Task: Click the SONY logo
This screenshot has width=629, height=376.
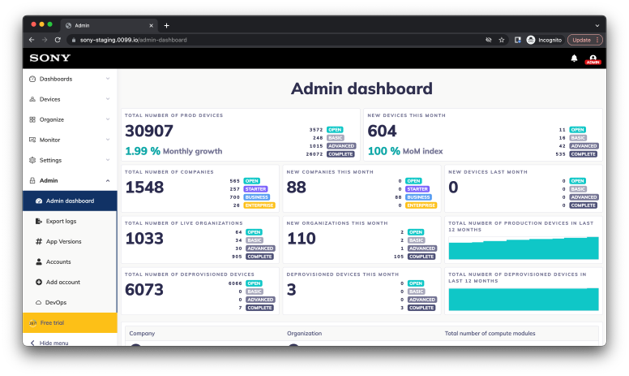Action: [x=50, y=58]
